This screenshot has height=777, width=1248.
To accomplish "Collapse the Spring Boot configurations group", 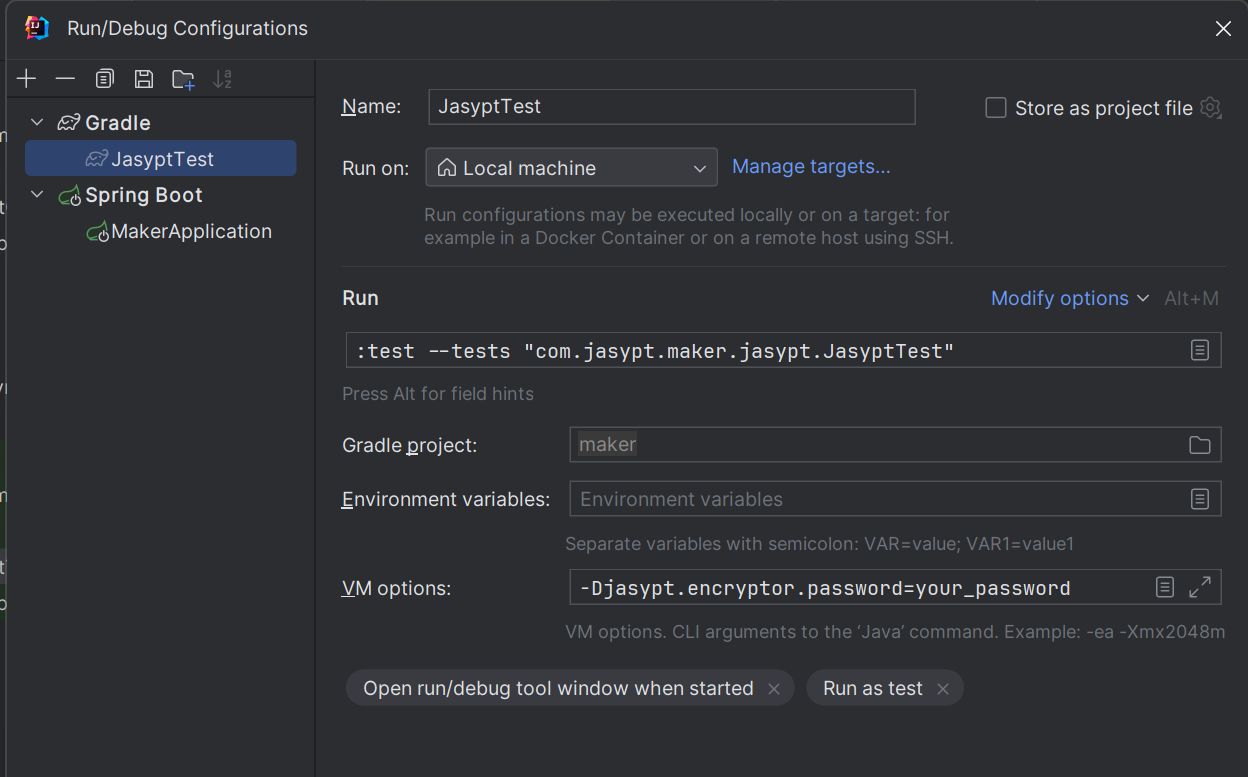I will coord(38,195).
